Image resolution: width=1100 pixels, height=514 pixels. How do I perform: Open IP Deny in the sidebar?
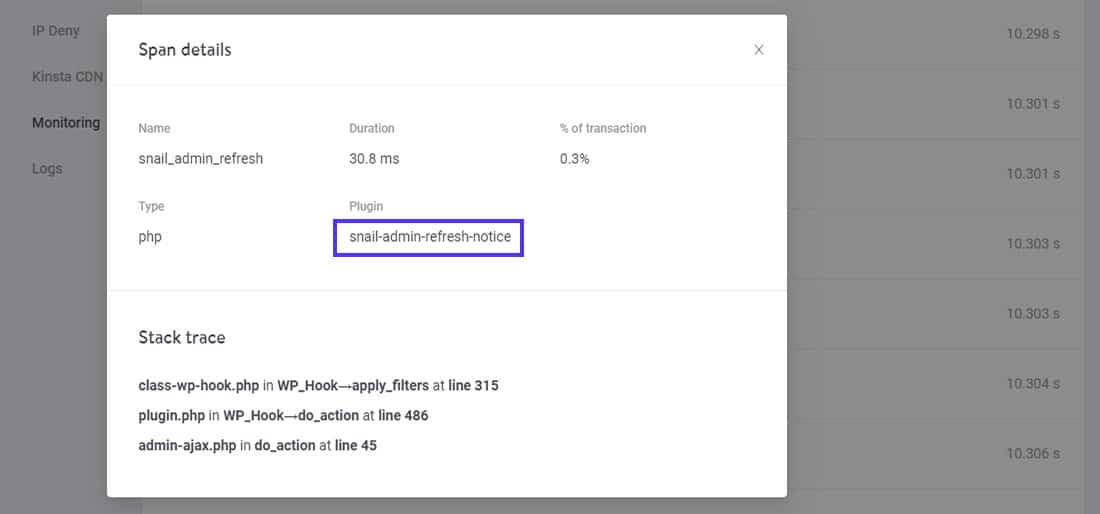coord(56,30)
